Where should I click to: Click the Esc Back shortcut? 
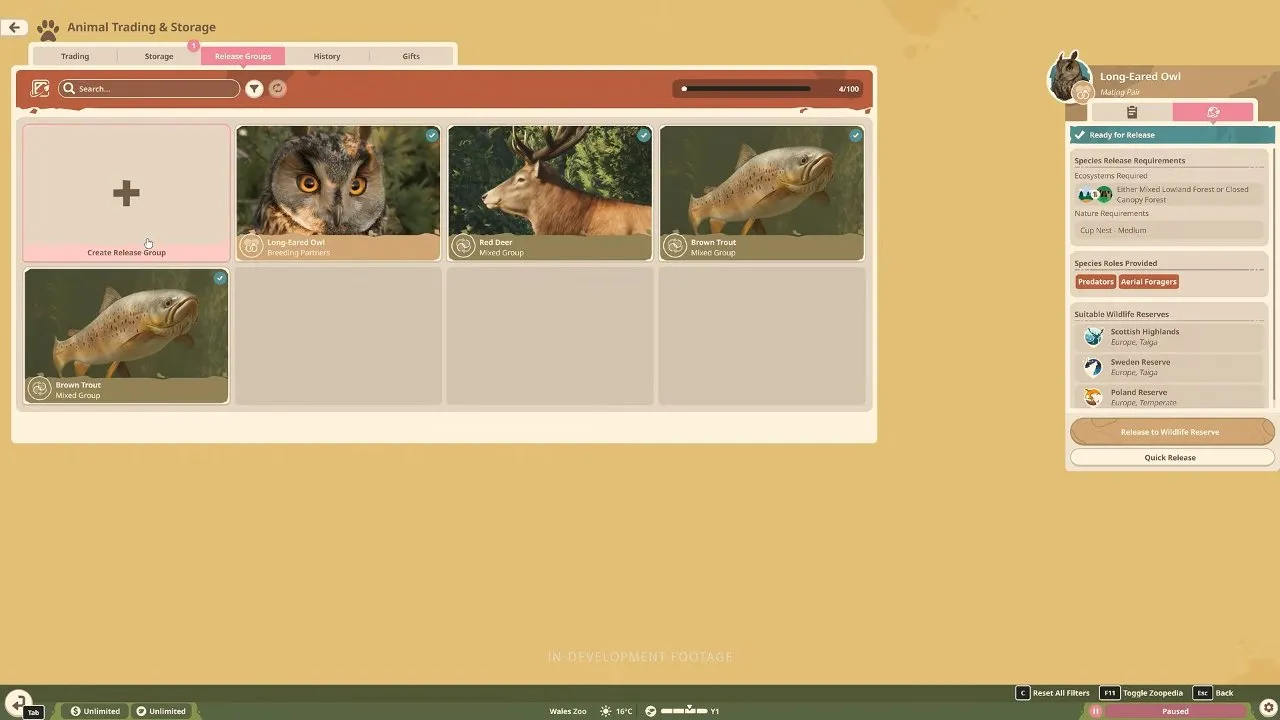[1213, 693]
